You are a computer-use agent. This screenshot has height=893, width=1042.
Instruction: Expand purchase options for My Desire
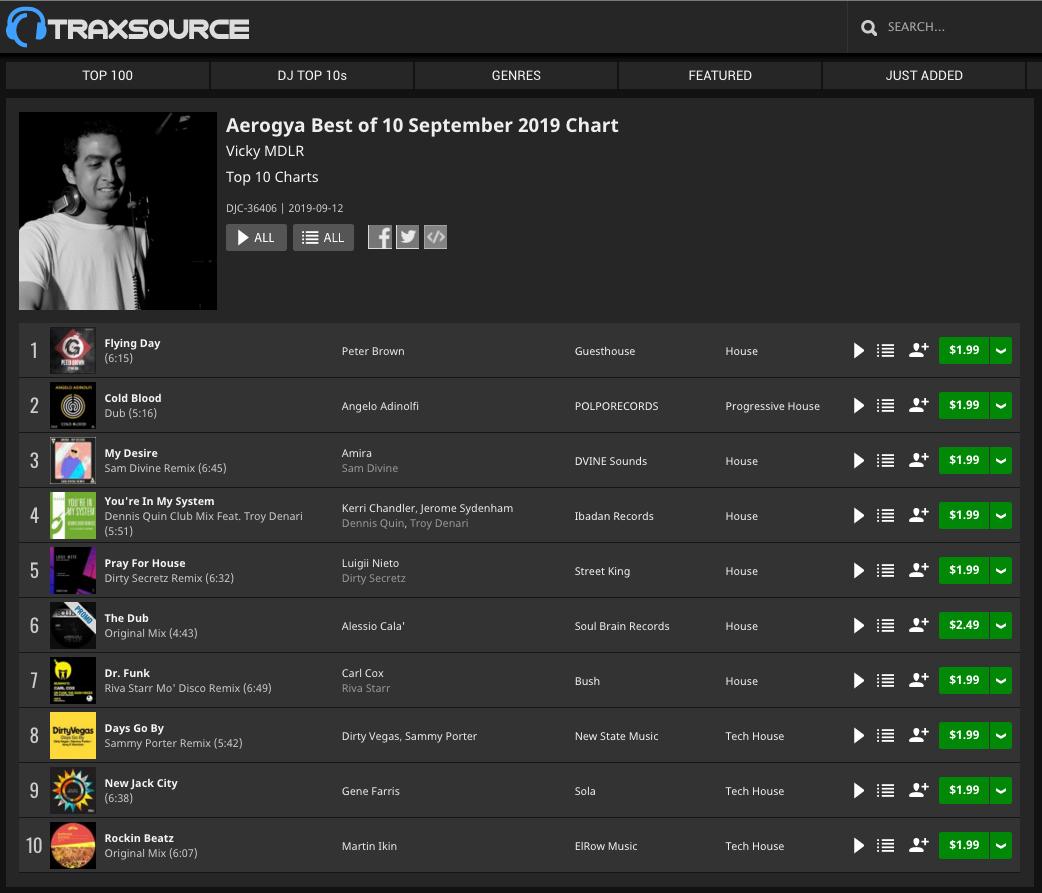(x=1001, y=460)
